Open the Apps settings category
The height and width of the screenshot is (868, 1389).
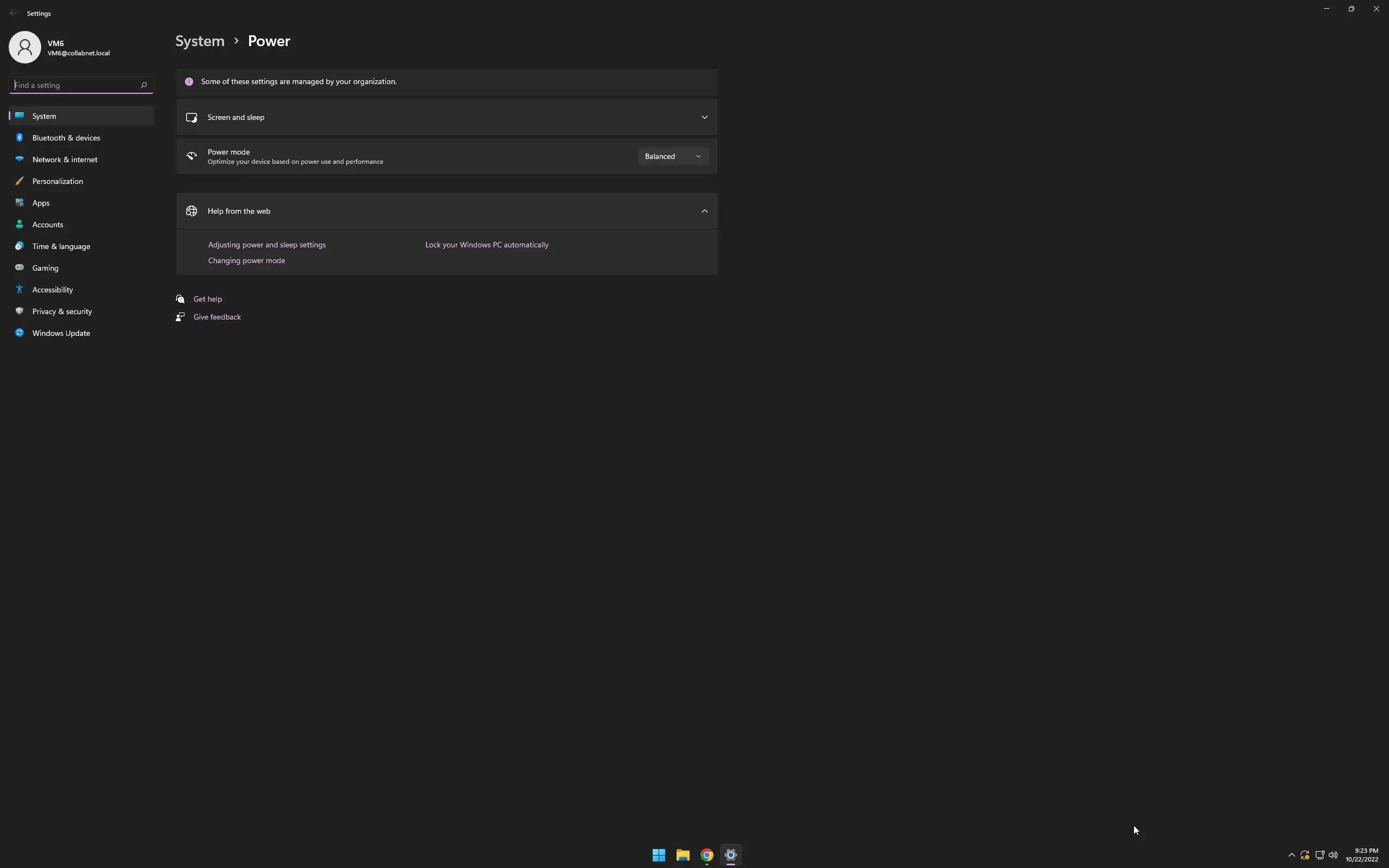(x=41, y=203)
